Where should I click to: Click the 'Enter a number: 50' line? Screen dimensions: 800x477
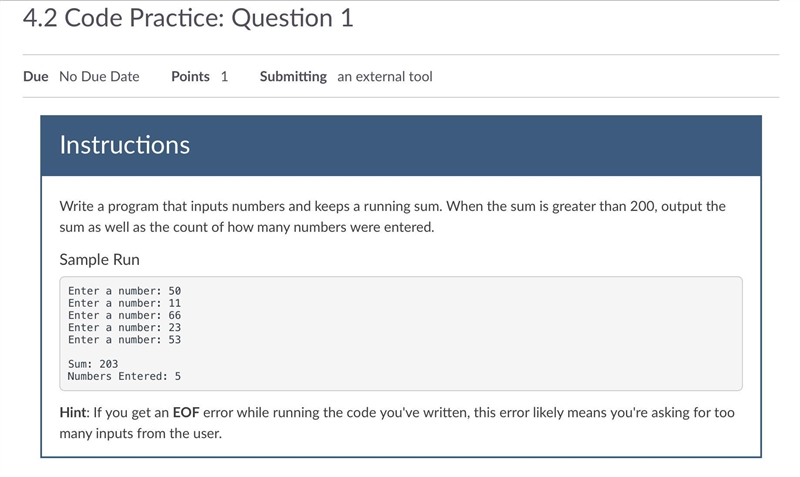pos(124,291)
